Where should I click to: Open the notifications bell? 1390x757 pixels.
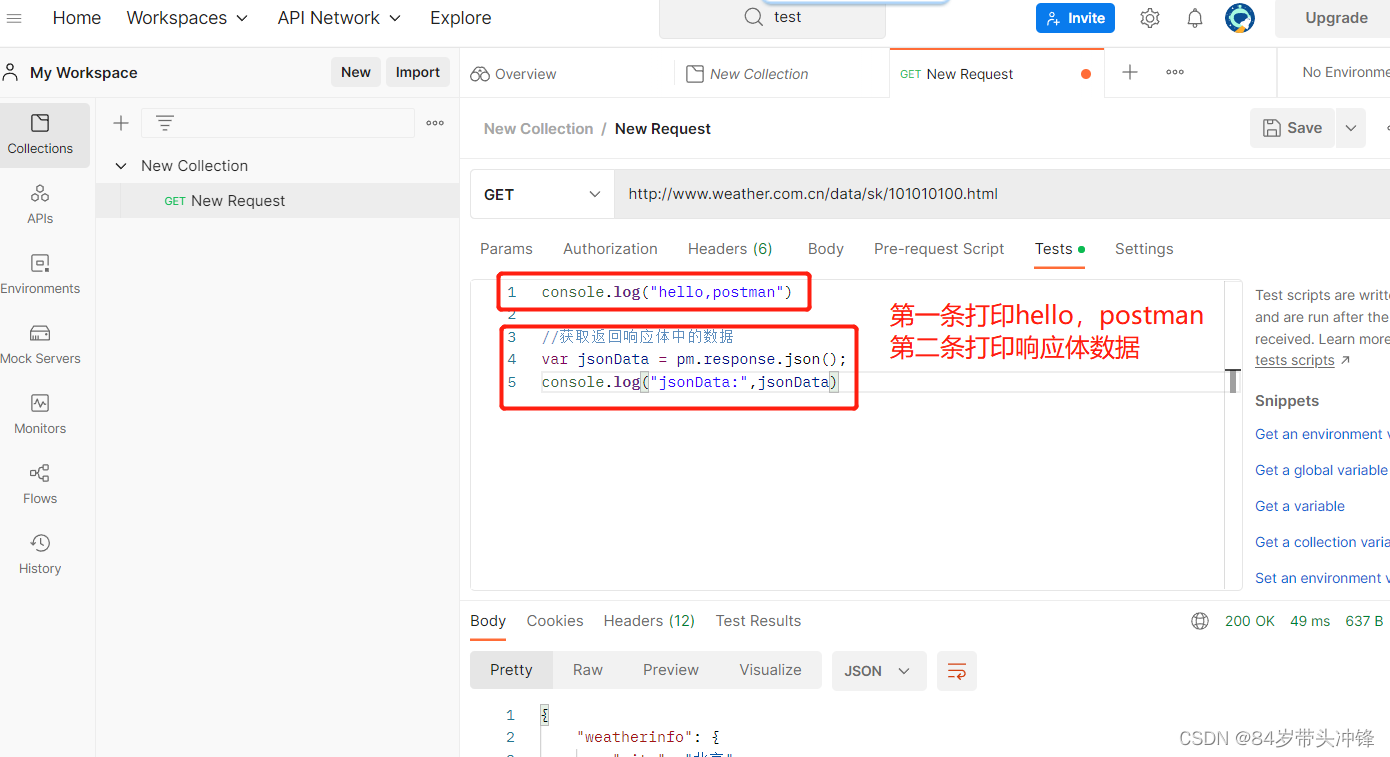point(1194,17)
